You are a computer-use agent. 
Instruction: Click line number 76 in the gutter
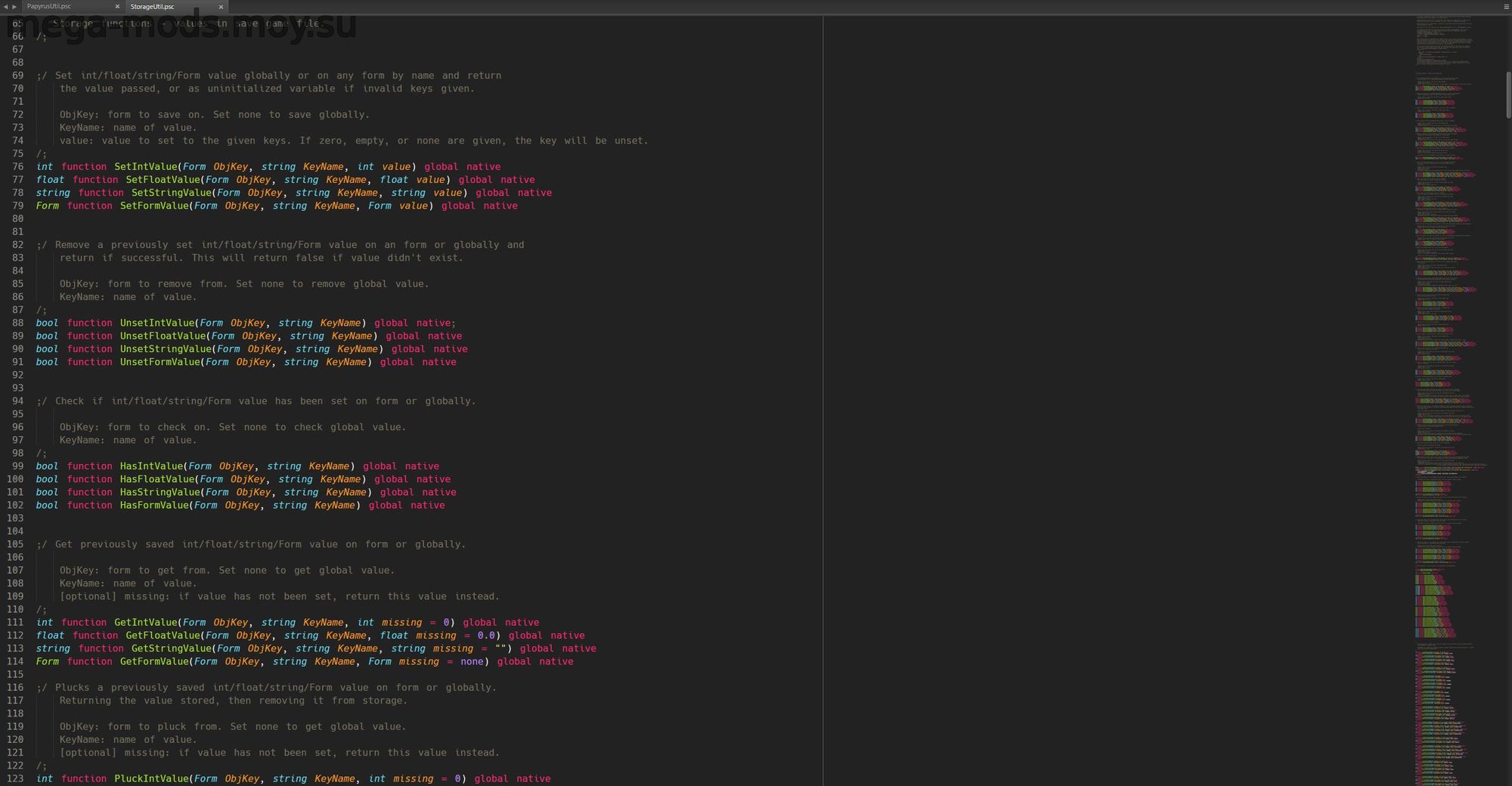[17, 167]
